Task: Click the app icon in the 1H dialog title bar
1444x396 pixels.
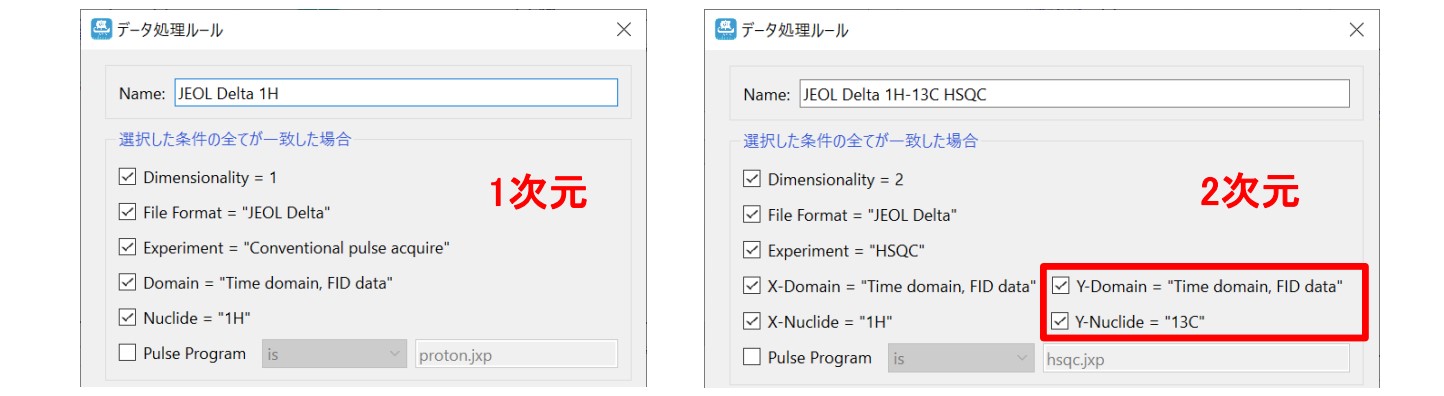Action: 100,29
